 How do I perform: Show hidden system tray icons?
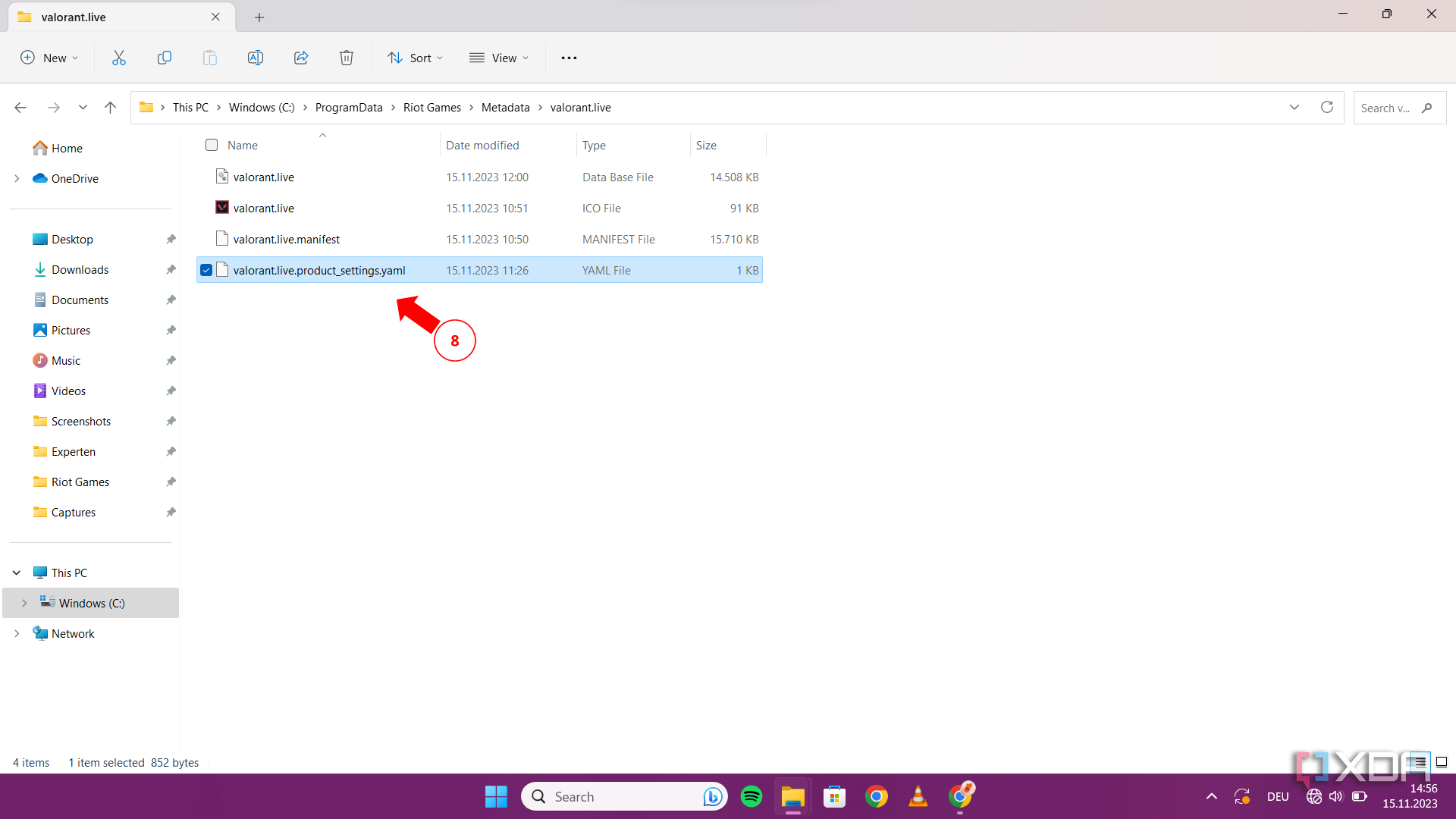coord(1212,796)
